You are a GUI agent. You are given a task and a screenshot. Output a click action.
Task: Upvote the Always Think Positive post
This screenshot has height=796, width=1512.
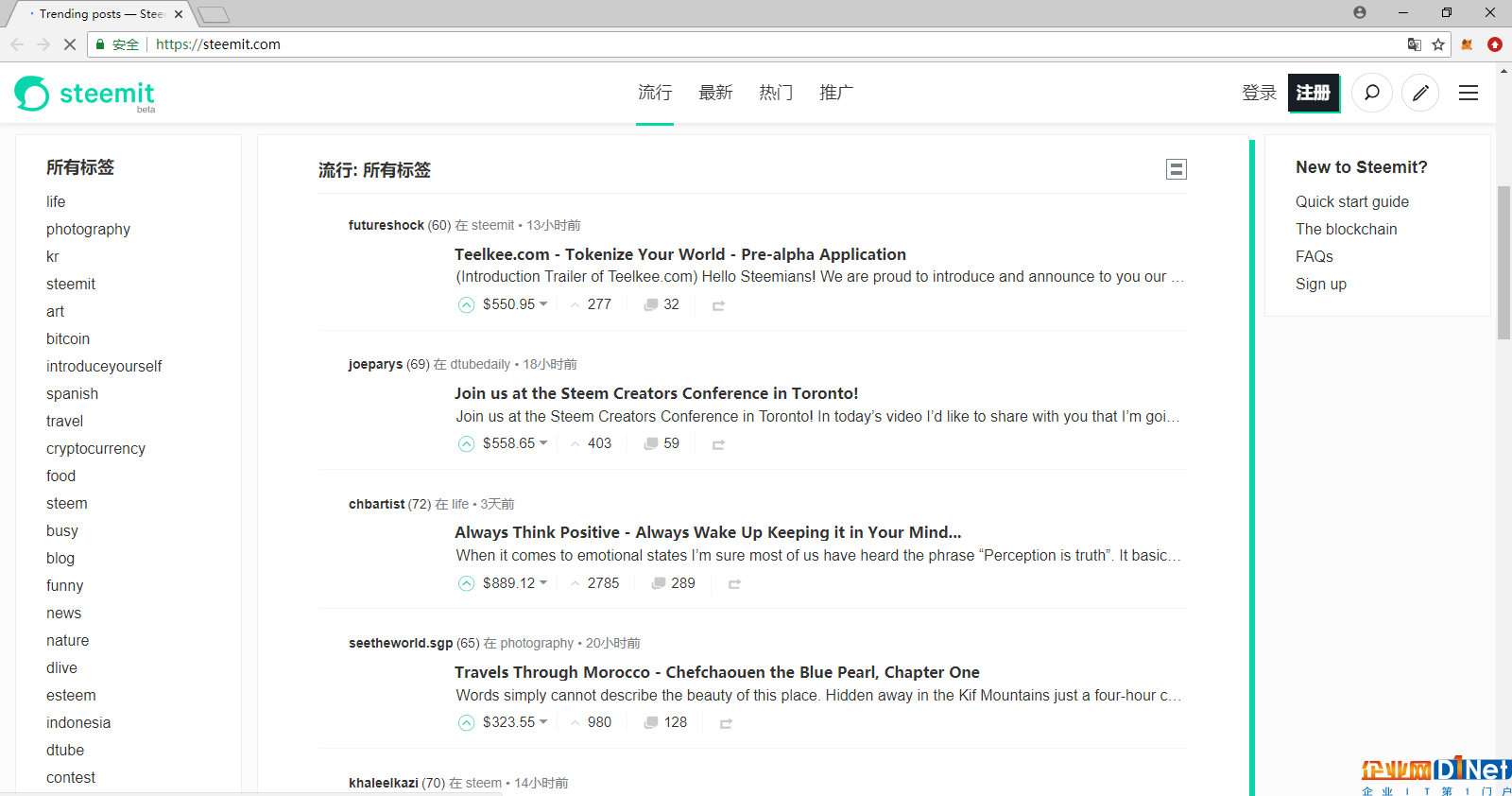(x=467, y=583)
